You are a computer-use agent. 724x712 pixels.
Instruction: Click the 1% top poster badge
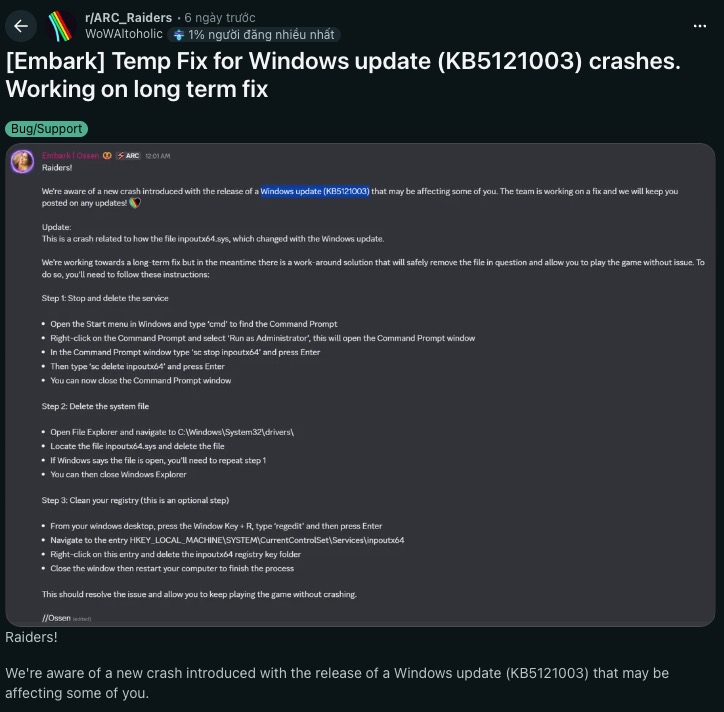point(254,35)
